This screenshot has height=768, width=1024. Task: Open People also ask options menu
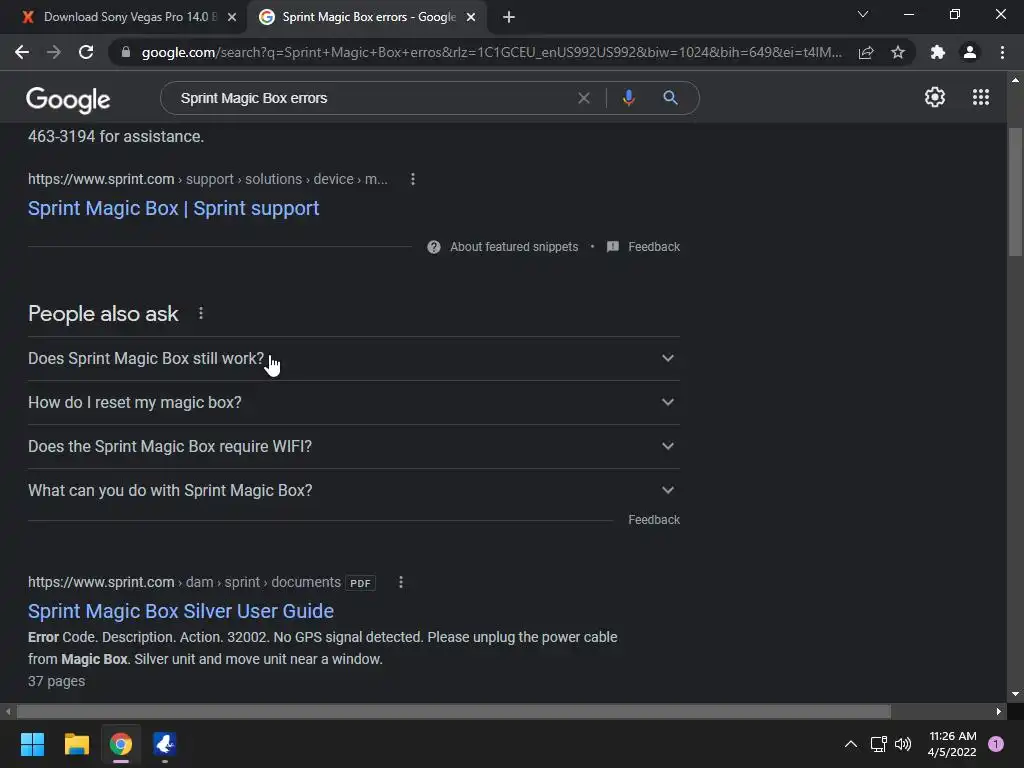click(201, 313)
